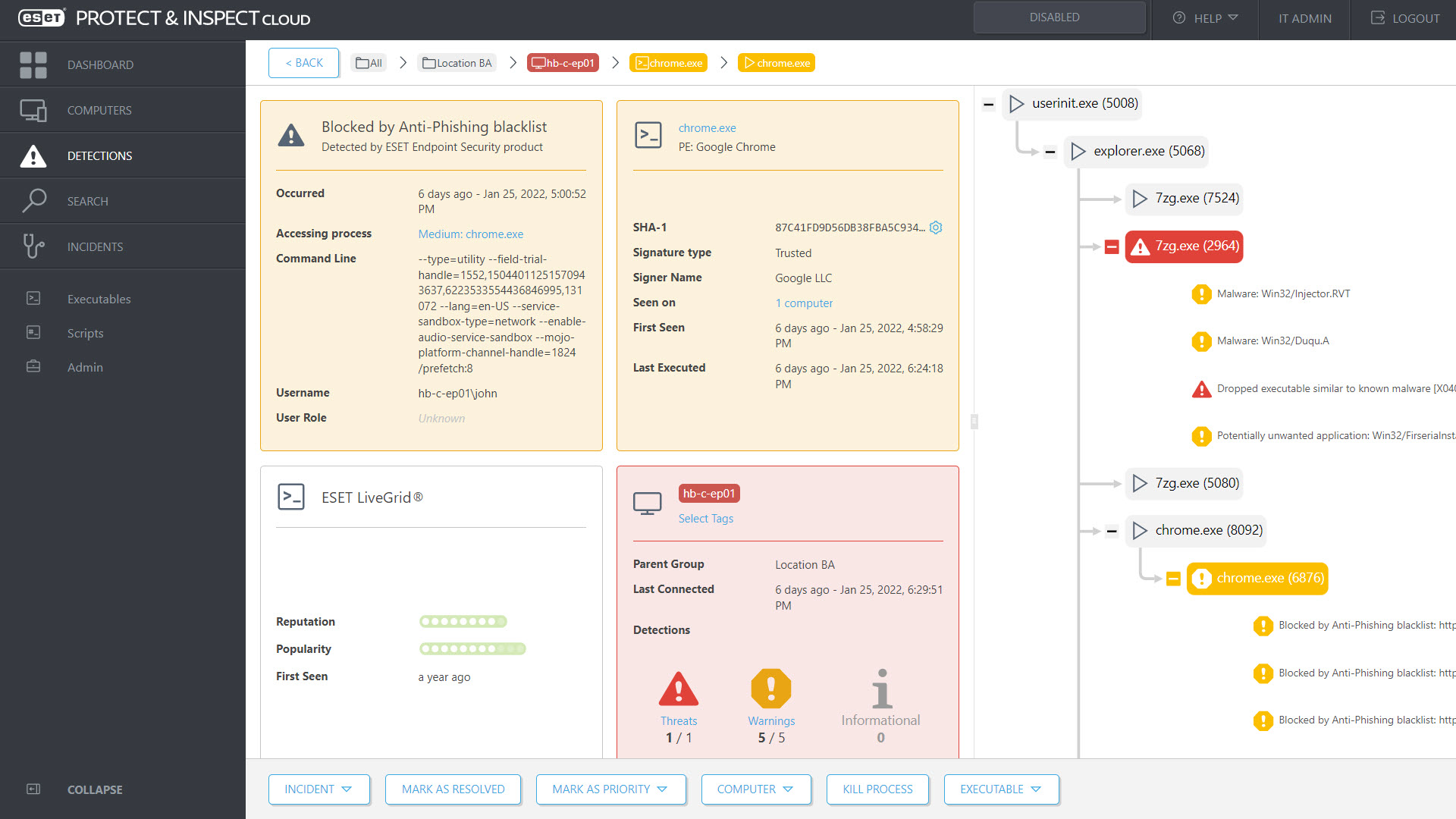1456x819 pixels.
Task: Open the Scripts view
Action: [x=85, y=333]
